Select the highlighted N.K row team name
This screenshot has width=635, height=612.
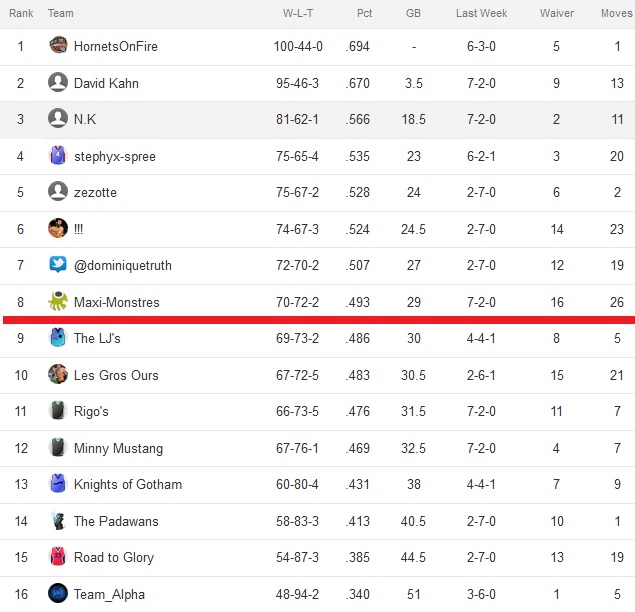85,119
